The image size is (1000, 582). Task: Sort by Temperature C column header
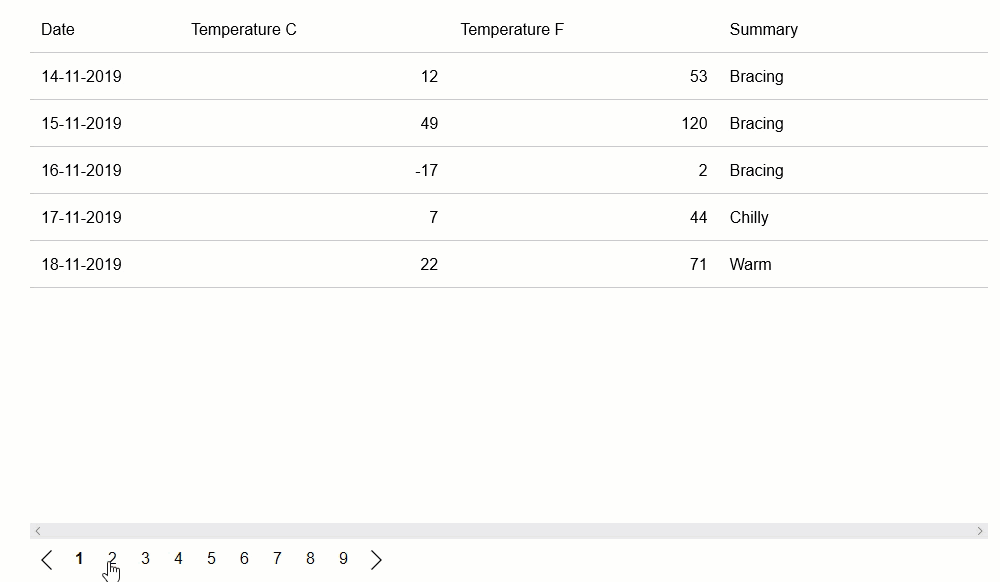pos(244,30)
